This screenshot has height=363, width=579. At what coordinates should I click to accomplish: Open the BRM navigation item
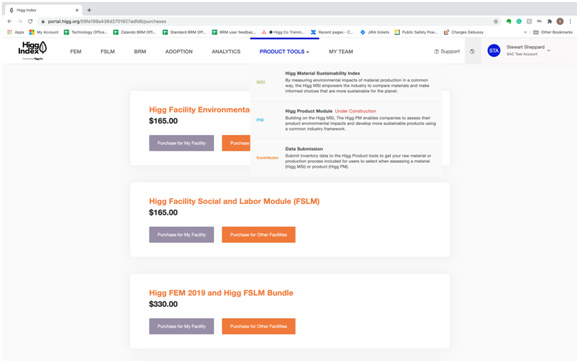coord(140,52)
